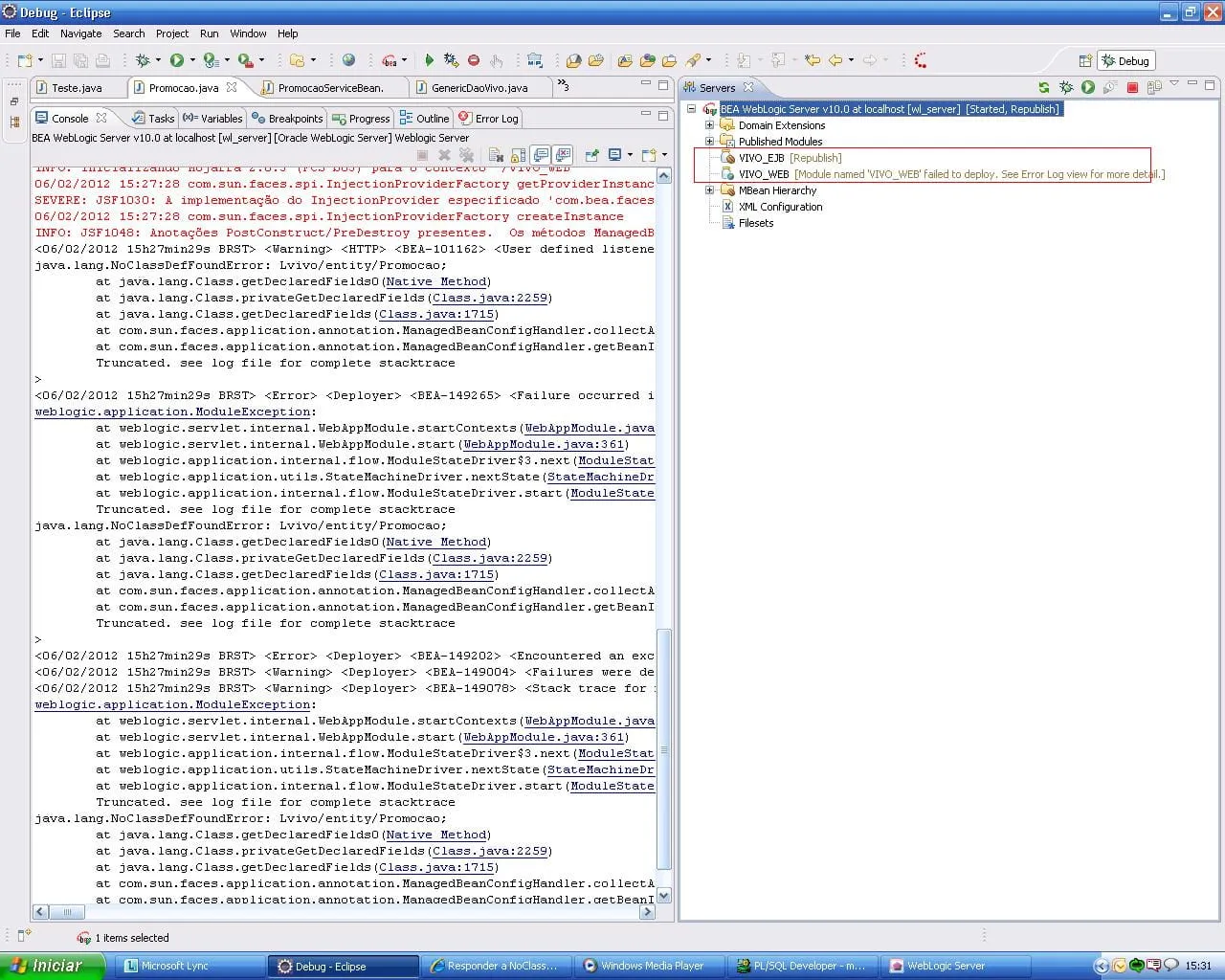The image size is (1225, 980).
Task: Toggle Scroll Lock in Console toolbar
Action: click(518, 155)
